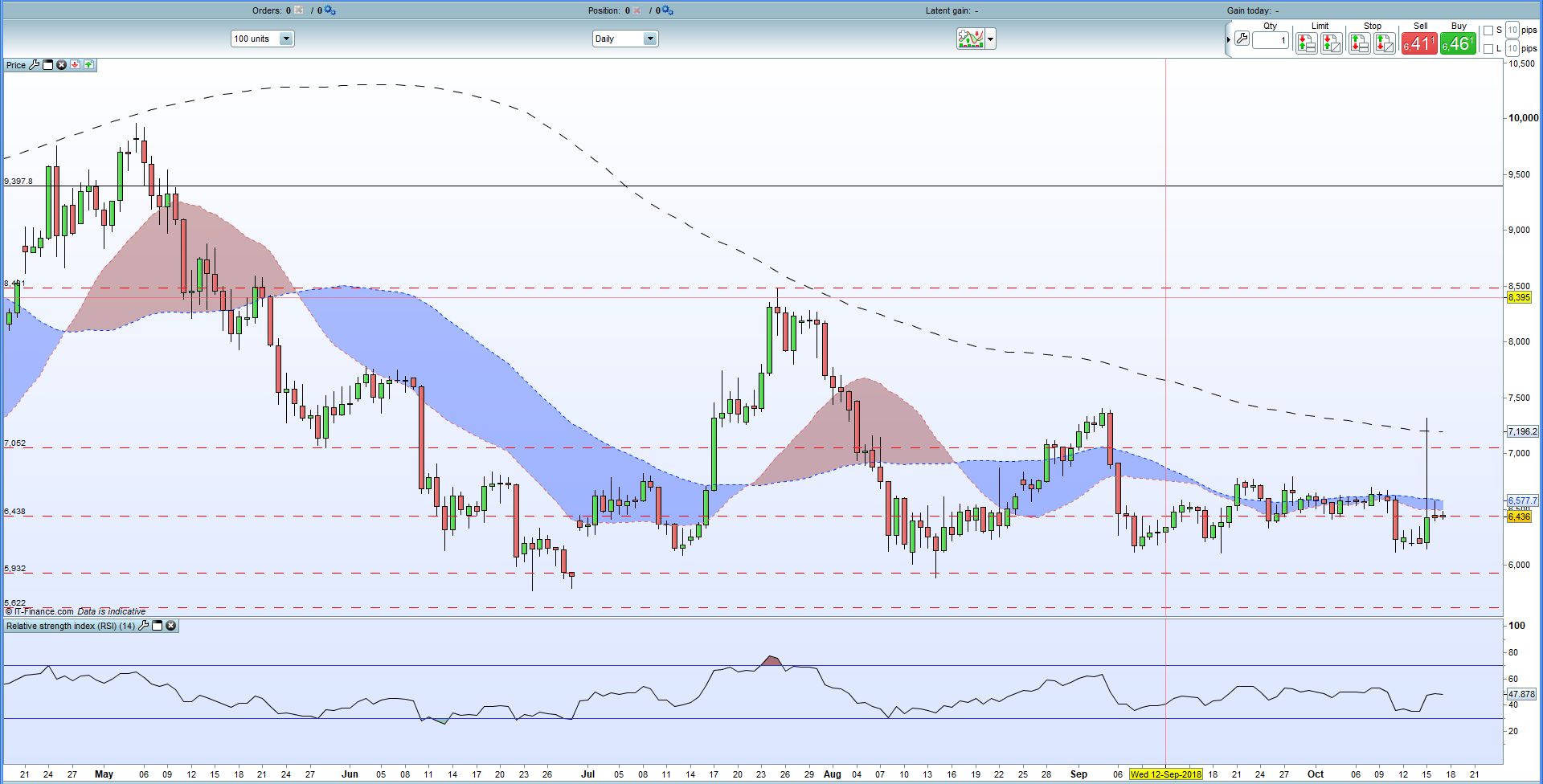Open RSI indicator settings wrench
1543x784 pixels.
point(143,626)
